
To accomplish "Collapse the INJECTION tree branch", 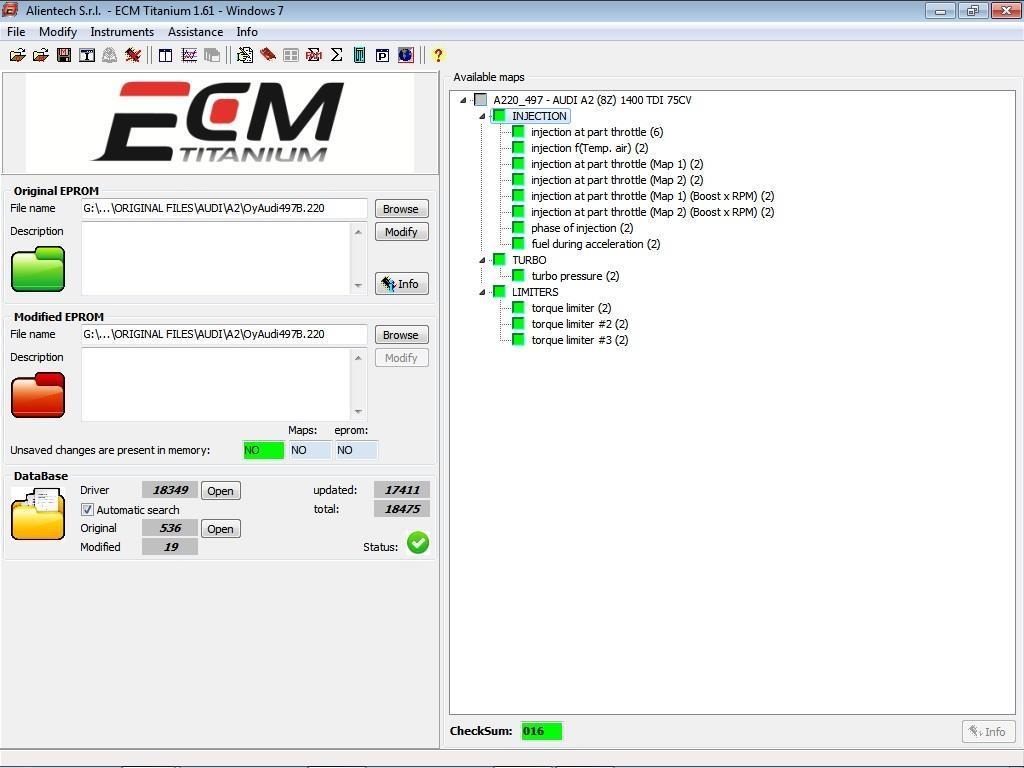I will (x=482, y=116).
